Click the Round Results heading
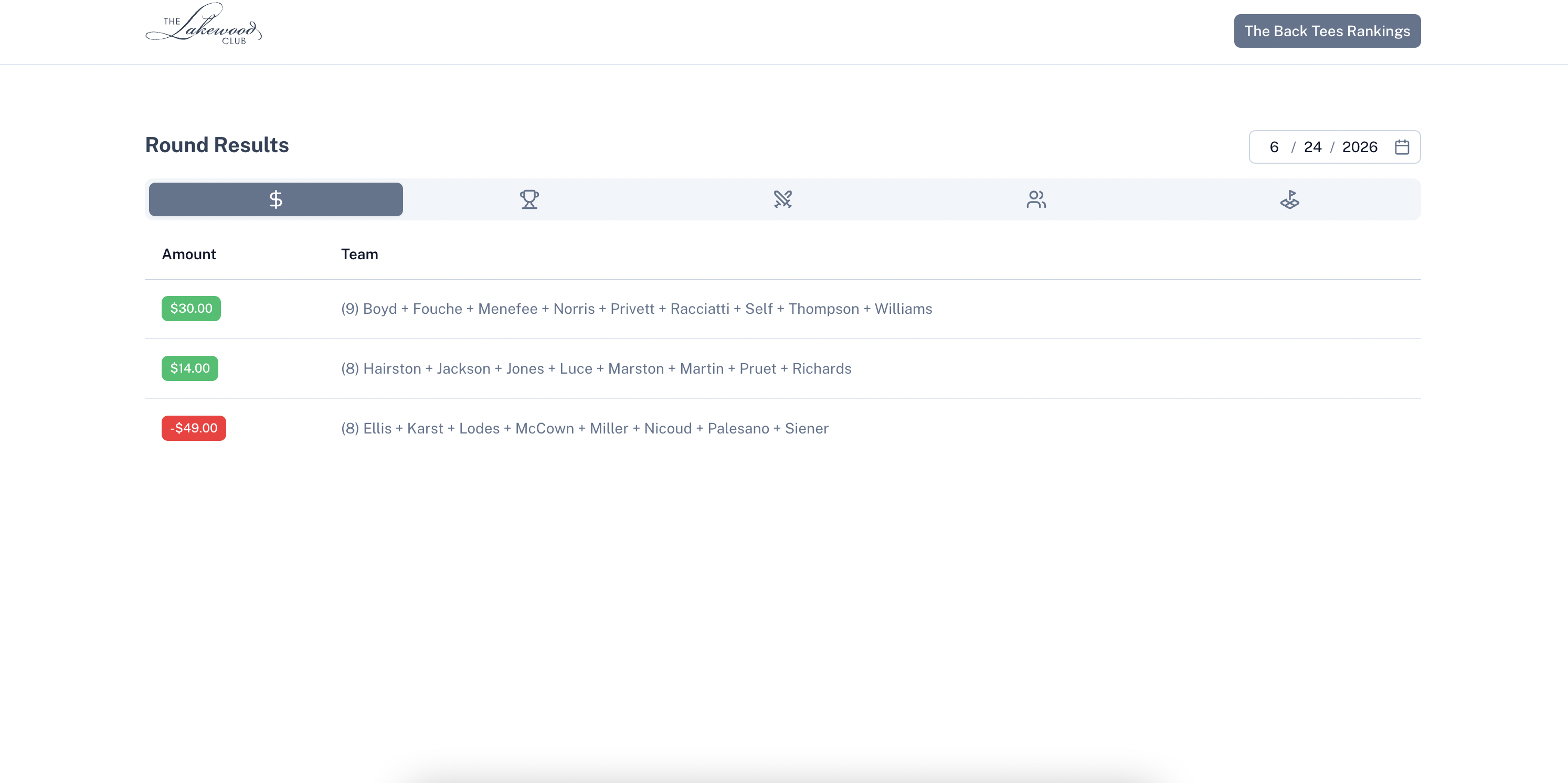The width and height of the screenshot is (1568, 783). pyautogui.click(x=217, y=145)
